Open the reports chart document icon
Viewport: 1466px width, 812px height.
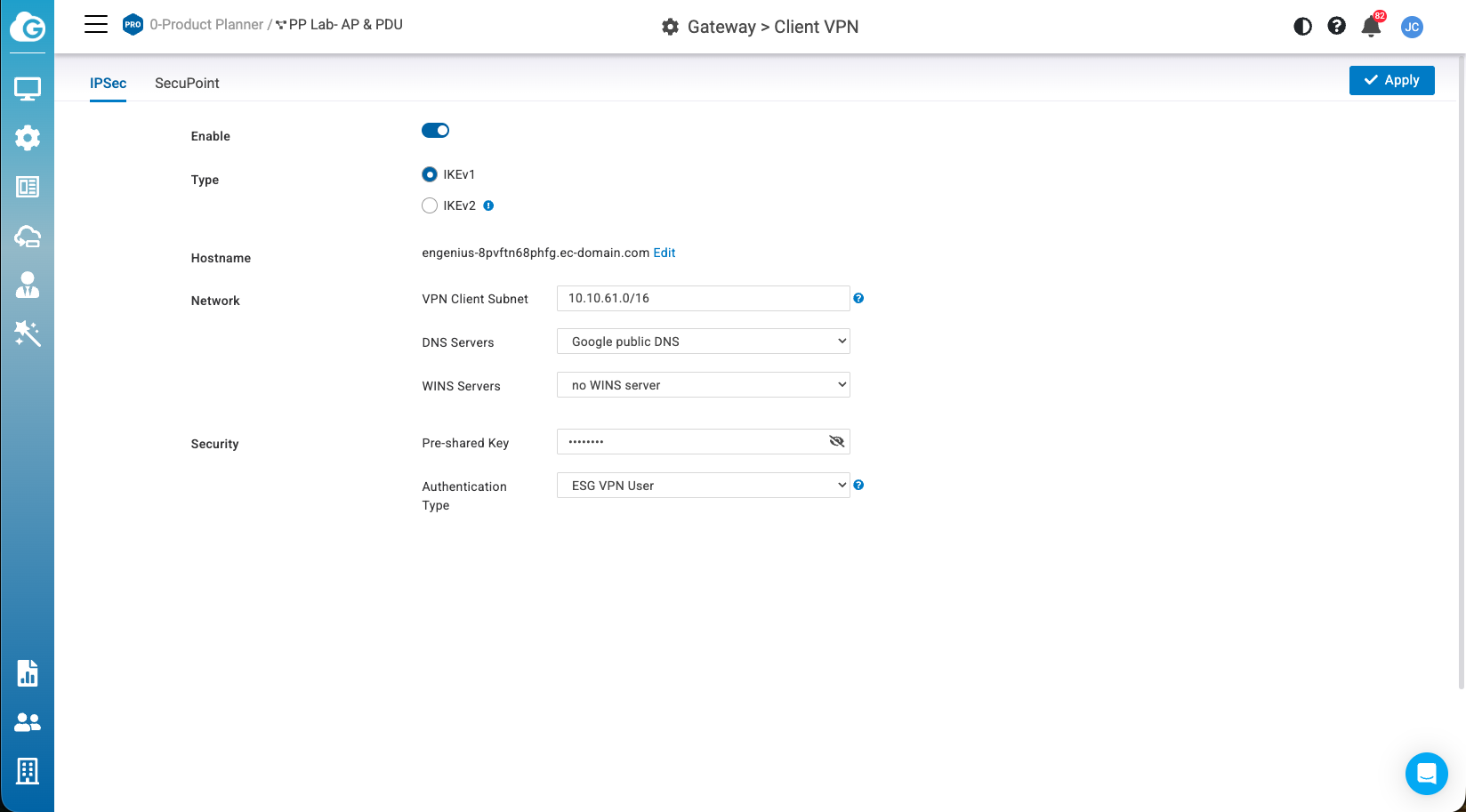click(27, 673)
